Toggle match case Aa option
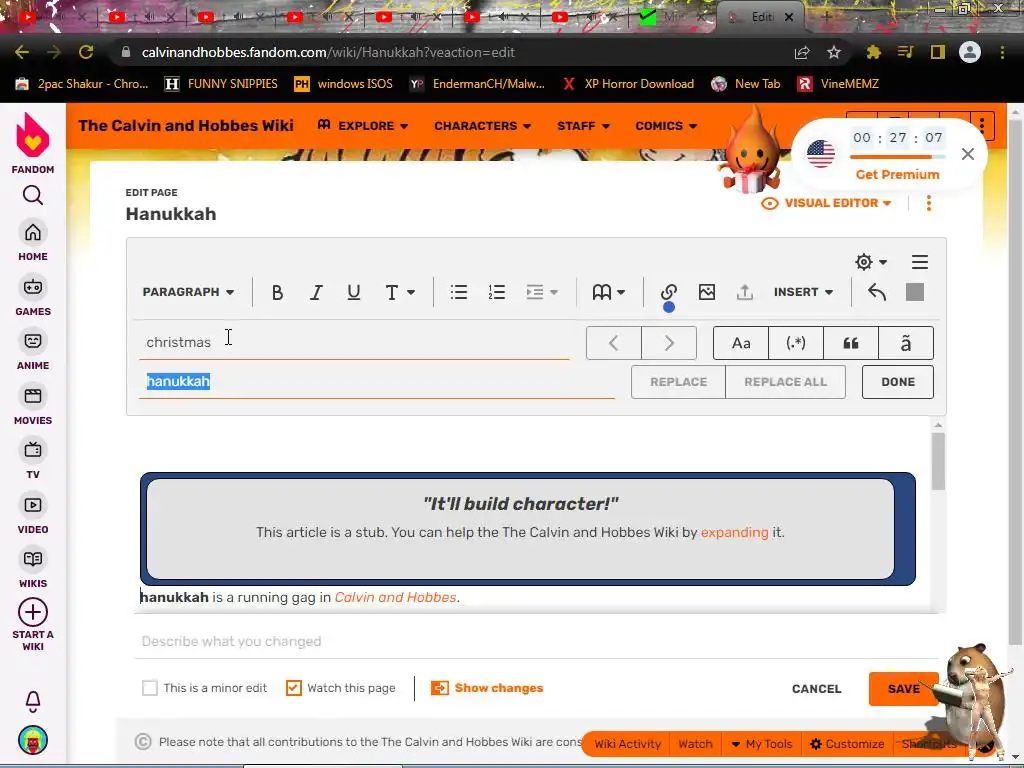 pyautogui.click(x=741, y=343)
